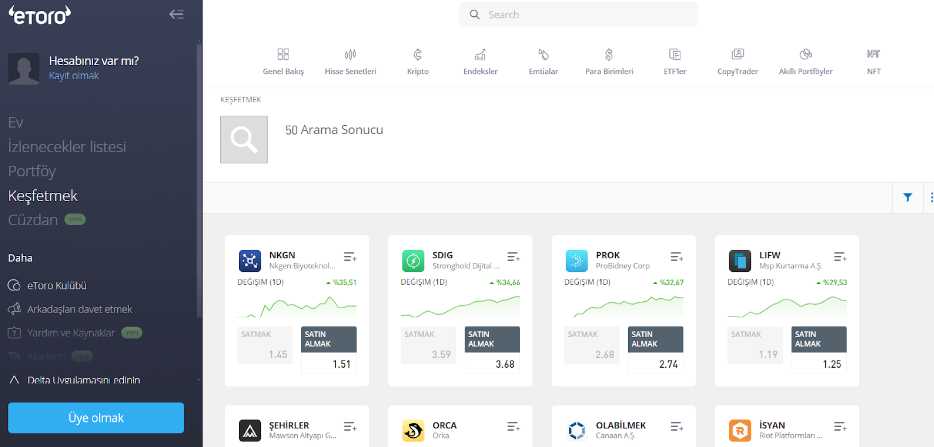Open the Kripto category icon
The height and width of the screenshot is (447, 934).
(x=418, y=55)
